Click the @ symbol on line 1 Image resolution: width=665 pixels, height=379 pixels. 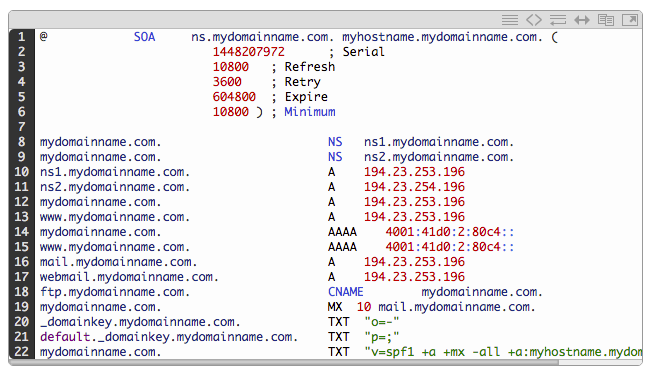click(x=44, y=36)
